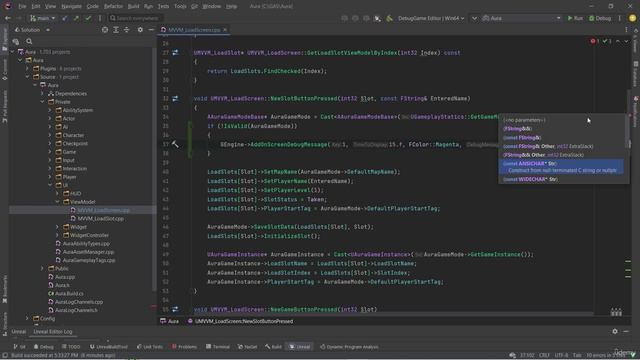
Task: Expand the HUD folder
Action: tap(57, 193)
